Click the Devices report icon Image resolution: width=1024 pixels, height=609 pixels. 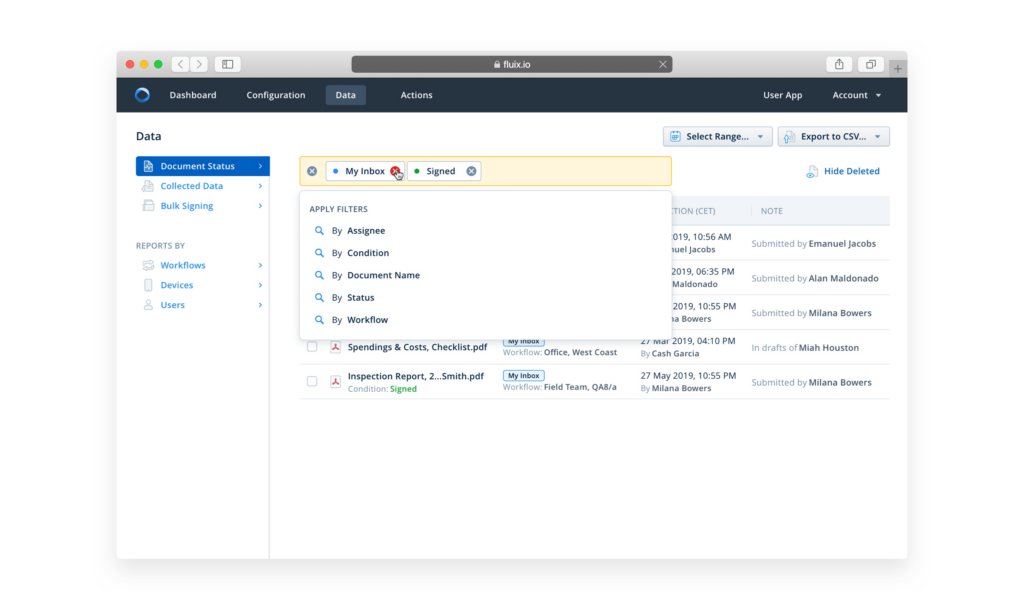[x=147, y=285]
